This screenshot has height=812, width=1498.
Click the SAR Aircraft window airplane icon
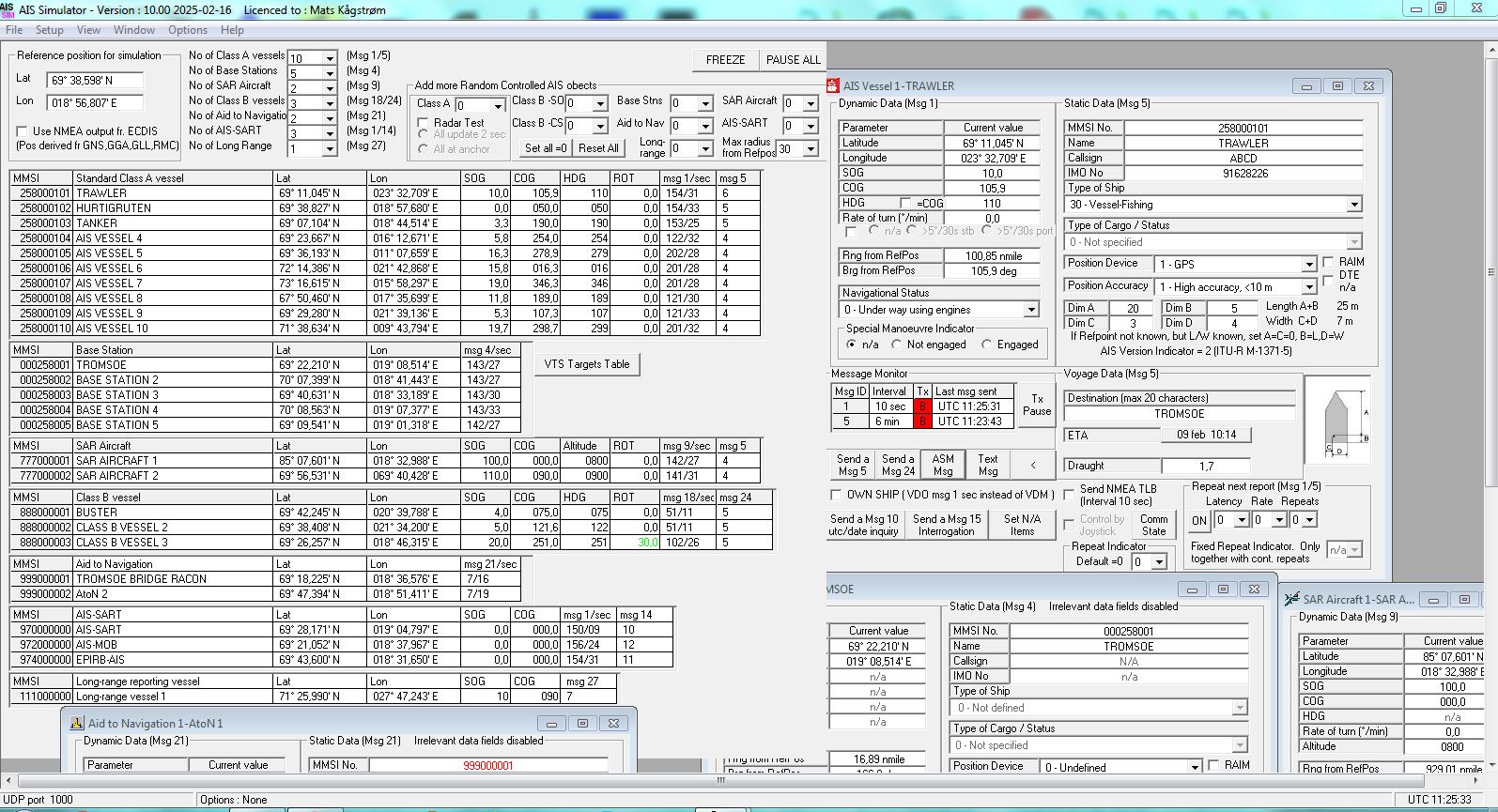[x=1291, y=599]
